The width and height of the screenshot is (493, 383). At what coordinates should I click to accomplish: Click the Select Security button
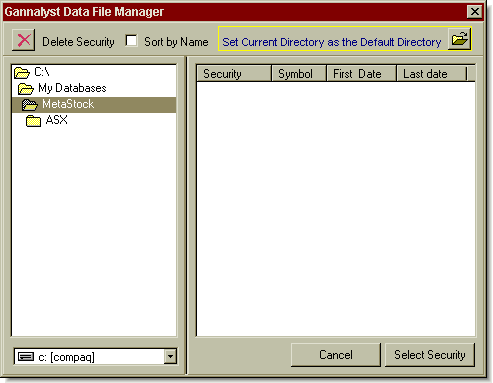click(430, 355)
